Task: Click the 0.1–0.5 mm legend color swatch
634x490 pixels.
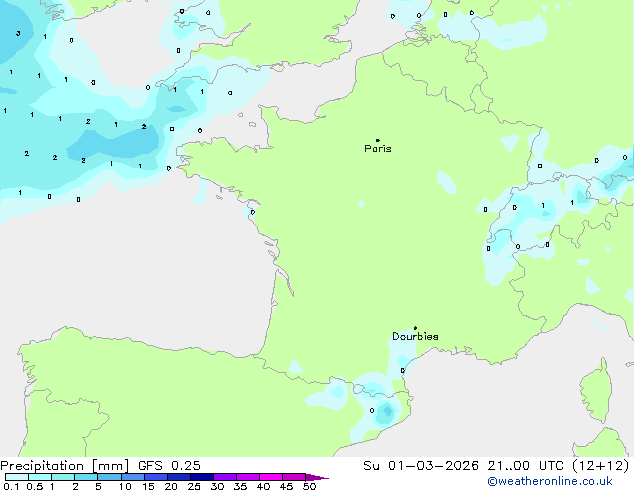Action: [x=17, y=477]
